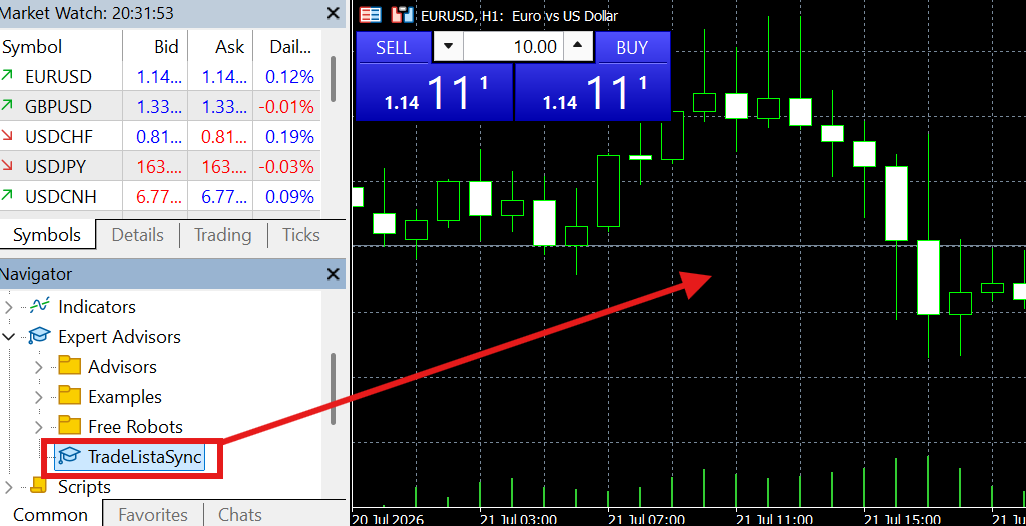
Task: Open the Favorites tab in Navigator
Action: tap(153, 515)
